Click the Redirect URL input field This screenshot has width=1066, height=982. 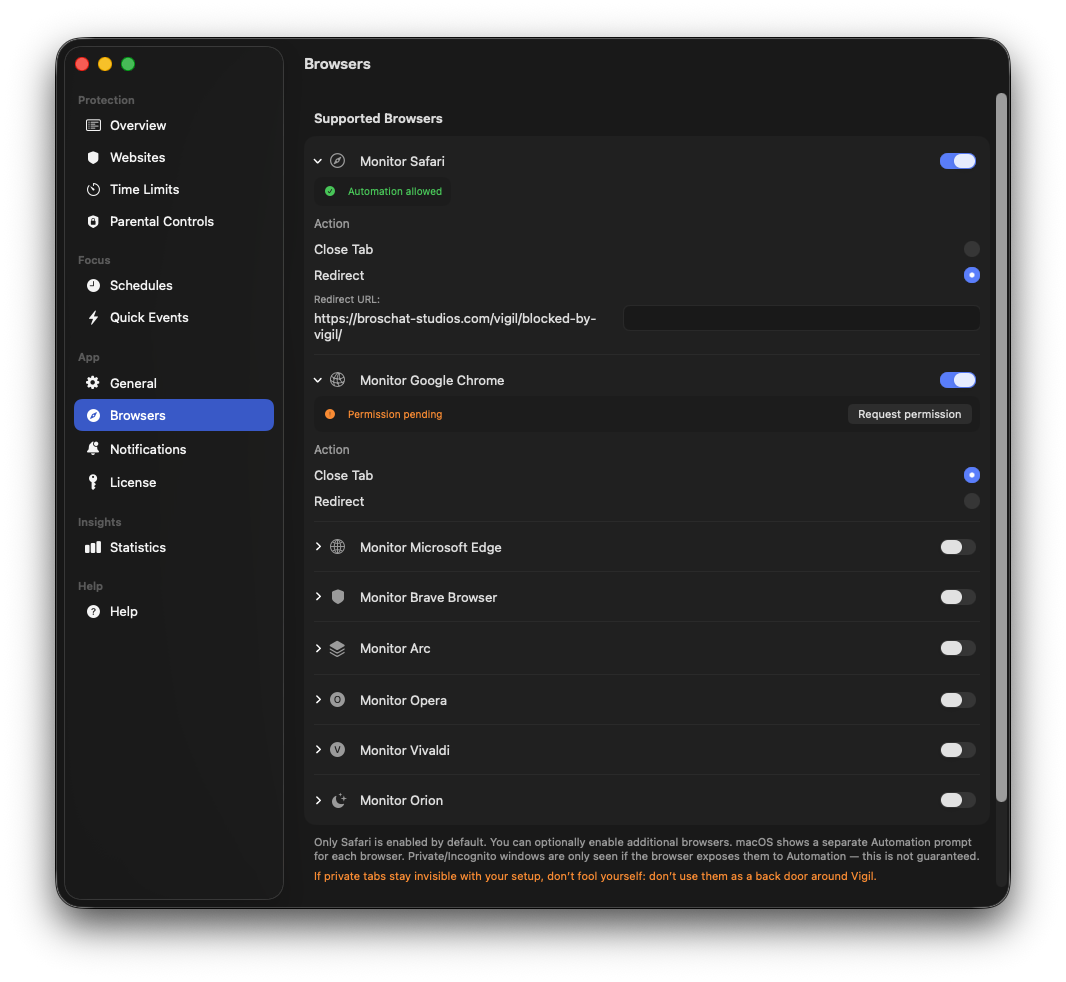tap(802, 318)
